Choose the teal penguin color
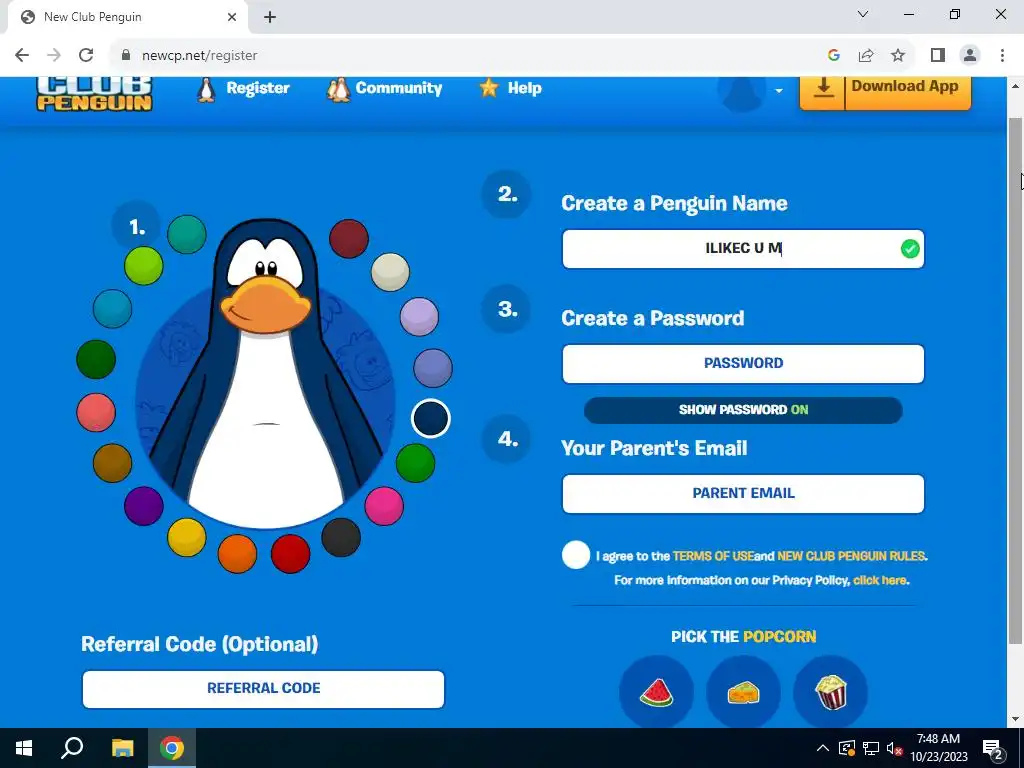The height and width of the screenshot is (768, 1024). pos(187,234)
